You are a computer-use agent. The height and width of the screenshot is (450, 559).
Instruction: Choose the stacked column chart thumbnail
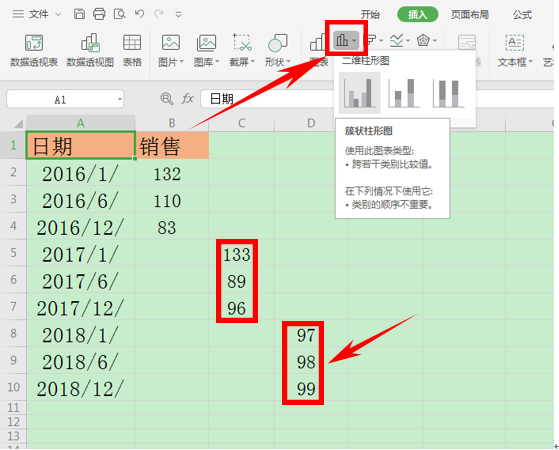pos(404,93)
